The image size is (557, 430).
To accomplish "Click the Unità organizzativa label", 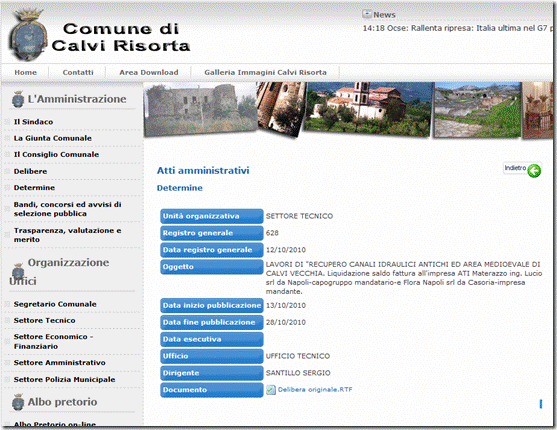I will click(x=212, y=216).
